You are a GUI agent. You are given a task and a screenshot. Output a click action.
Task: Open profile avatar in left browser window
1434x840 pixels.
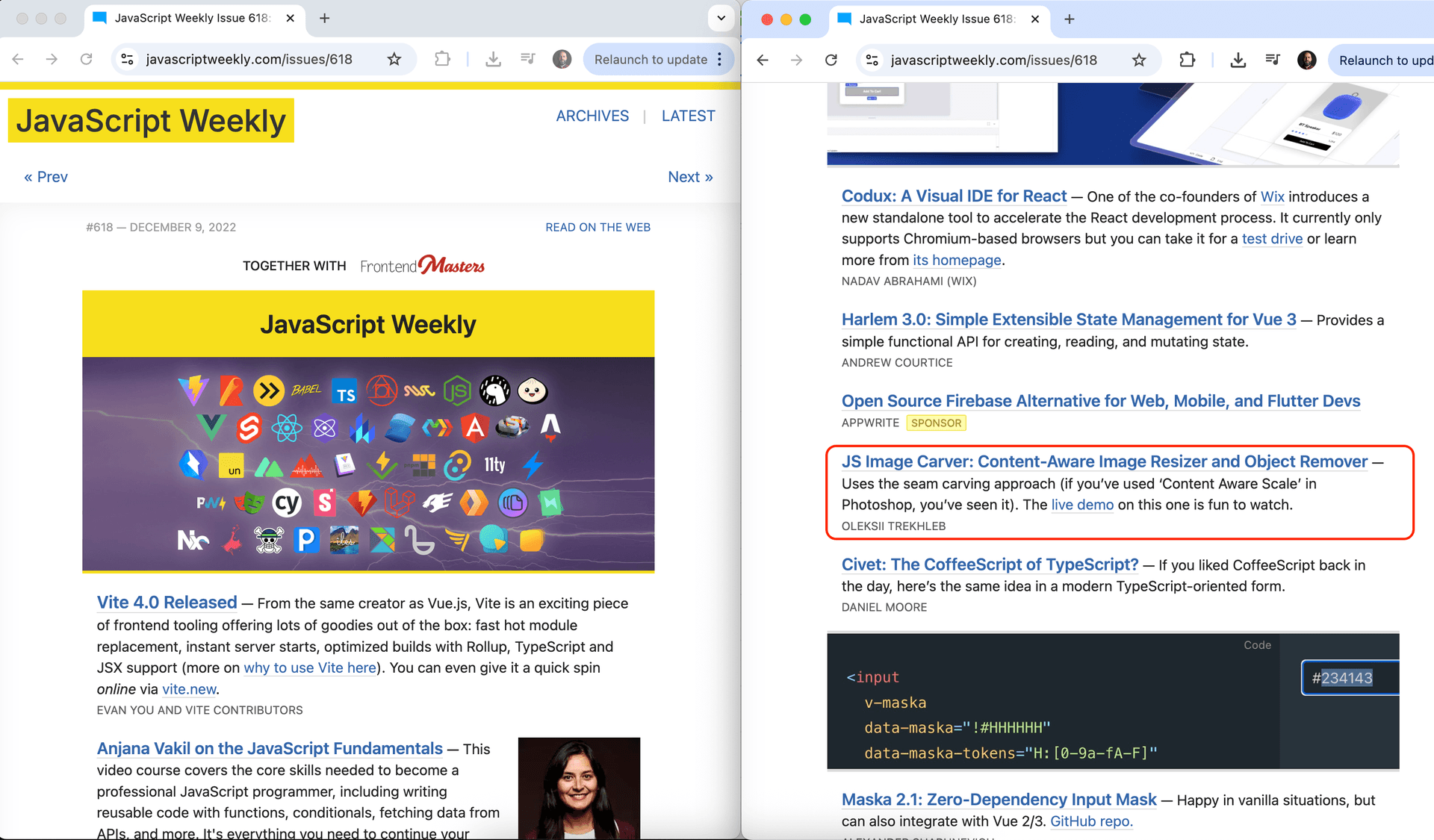point(562,59)
